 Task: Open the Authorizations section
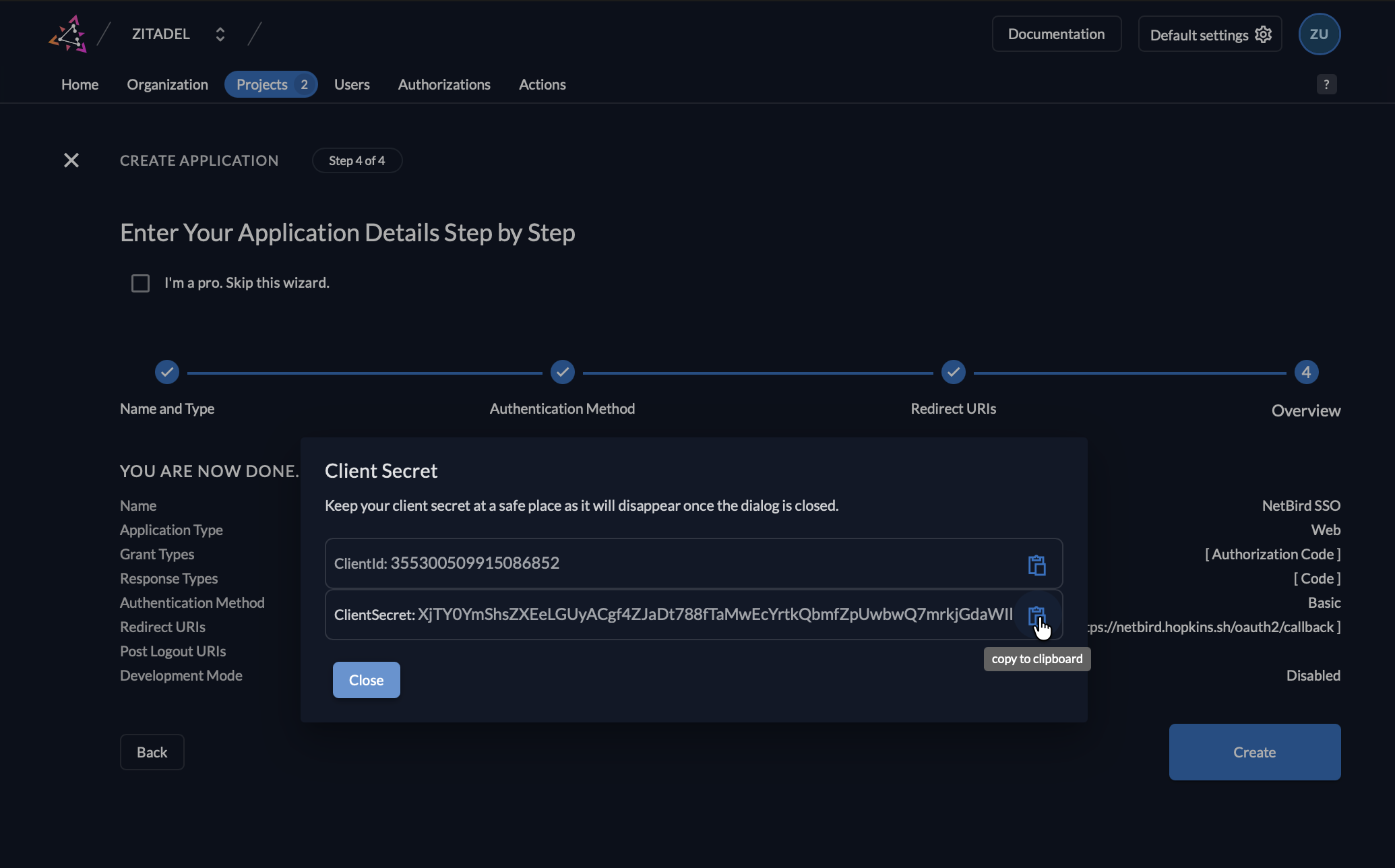point(444,84)
